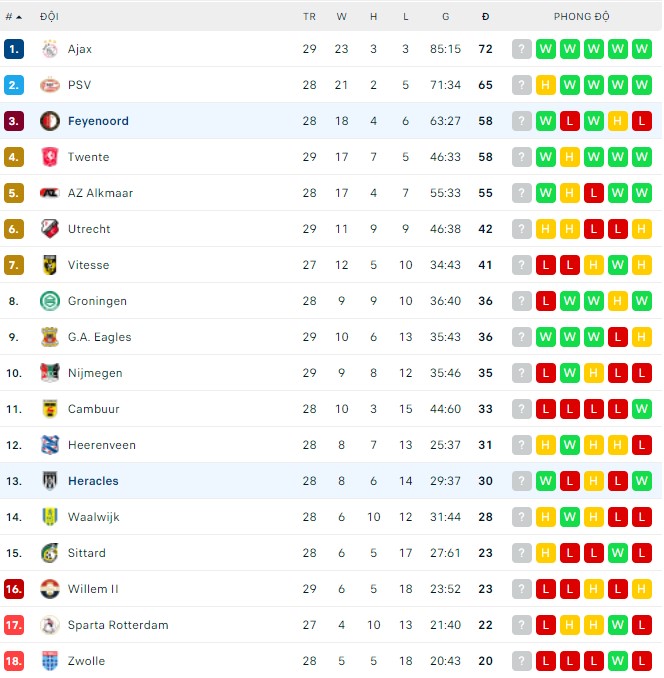Screen dimensions: 664x678
Task: Click PSV's yellow H form badge
Action: click(545, 85)
